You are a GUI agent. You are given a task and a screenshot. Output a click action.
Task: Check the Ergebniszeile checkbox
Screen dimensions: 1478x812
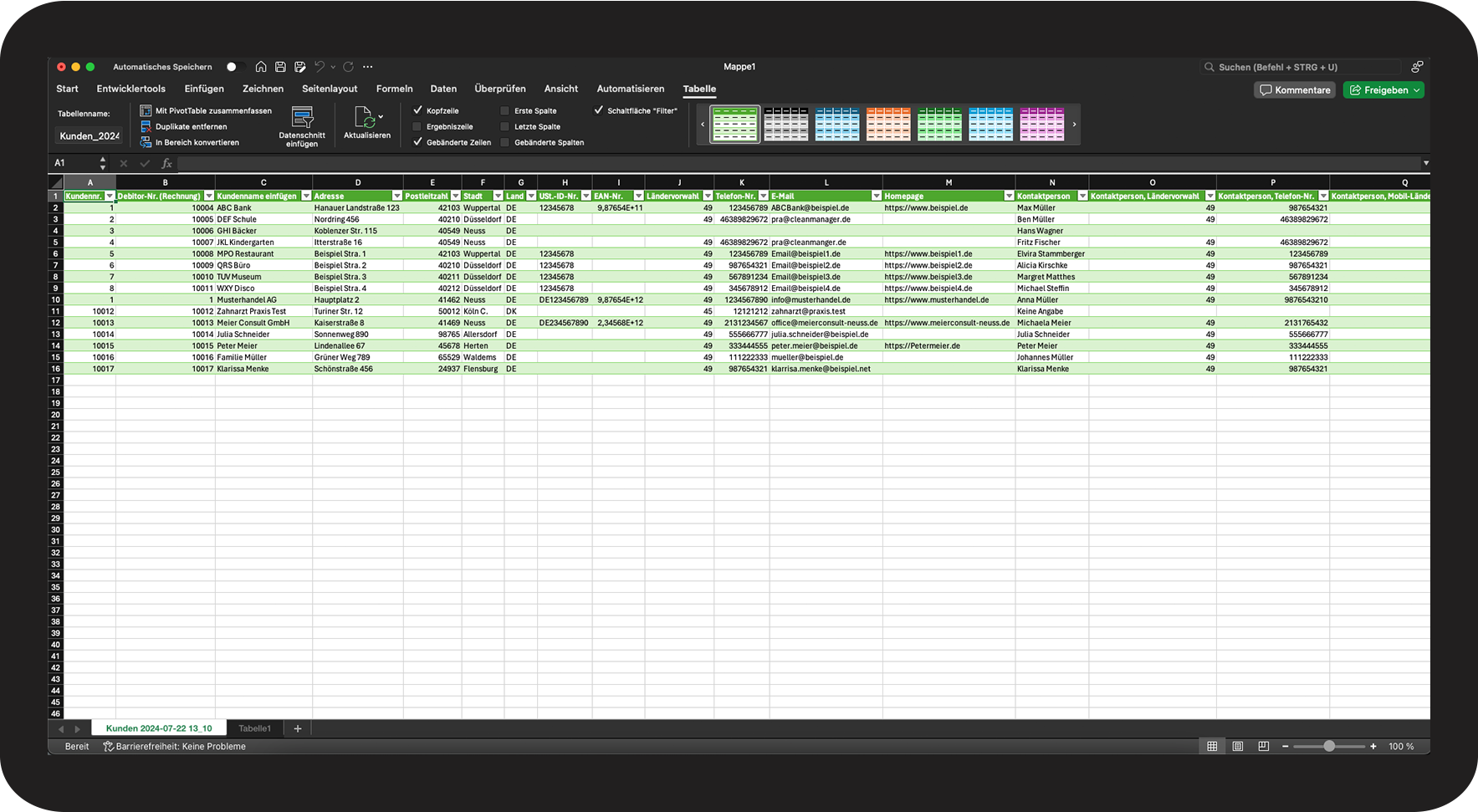(417, 126)
